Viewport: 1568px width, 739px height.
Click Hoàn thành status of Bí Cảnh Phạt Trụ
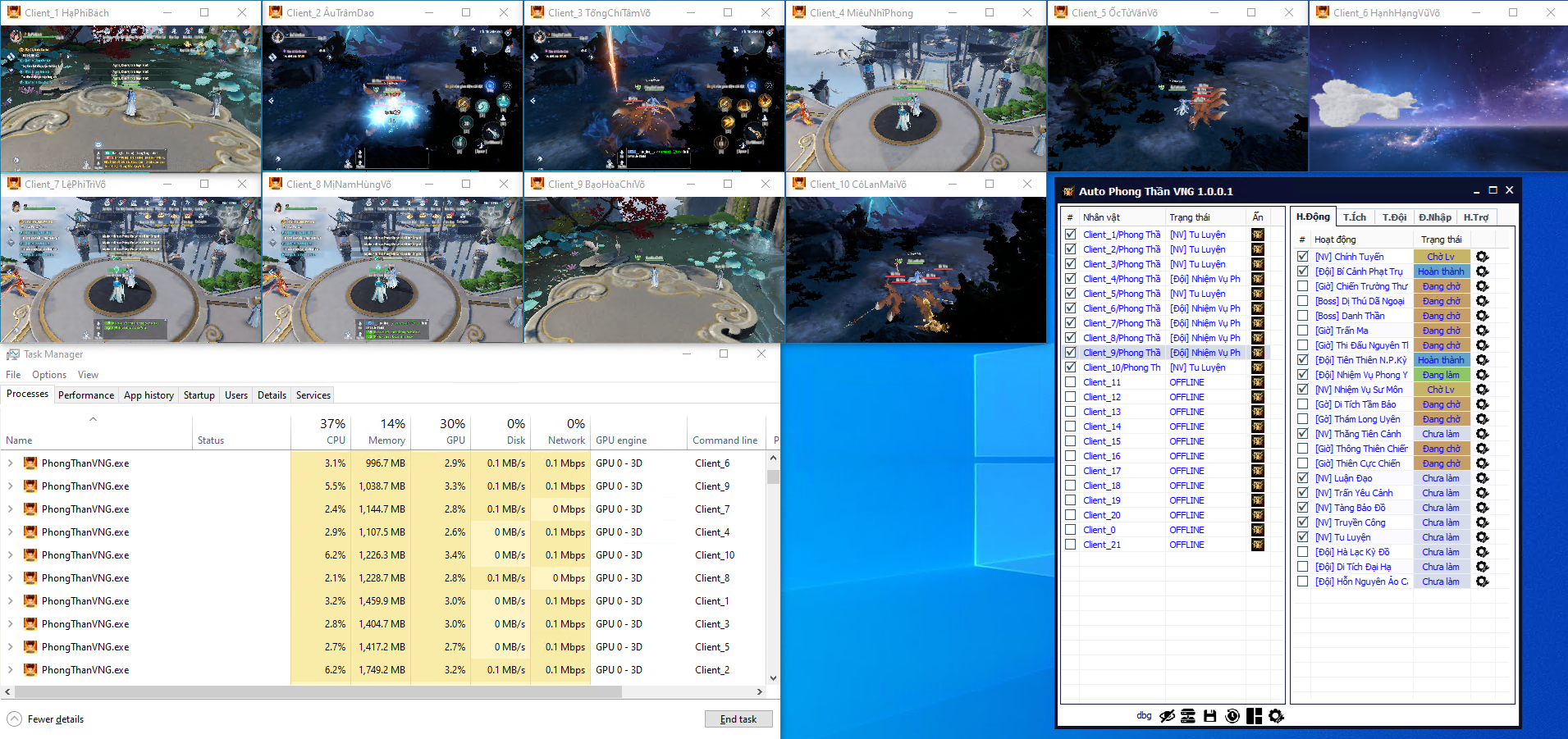[1441, 271]
